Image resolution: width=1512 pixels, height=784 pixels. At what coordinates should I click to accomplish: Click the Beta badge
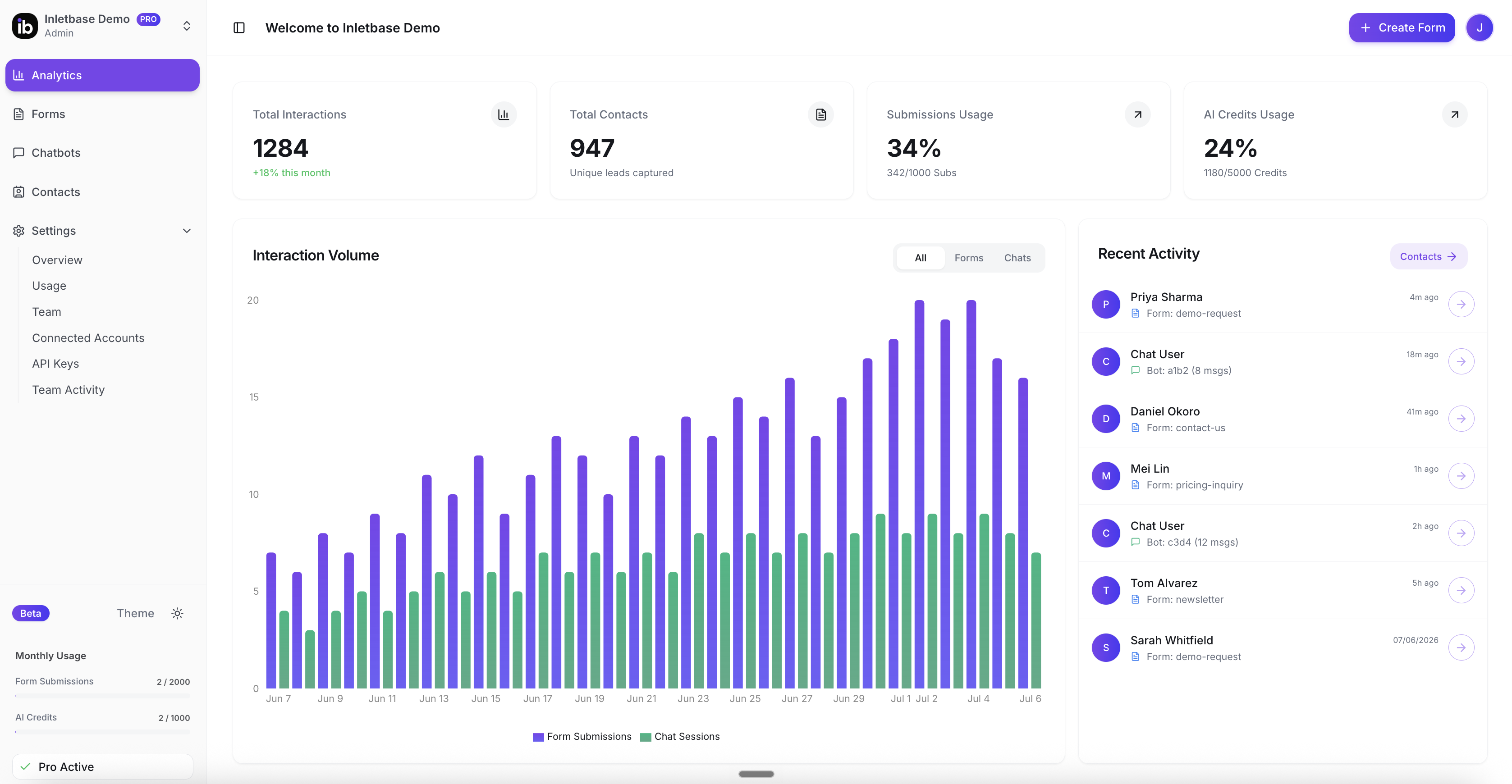(x=31, y=613)
